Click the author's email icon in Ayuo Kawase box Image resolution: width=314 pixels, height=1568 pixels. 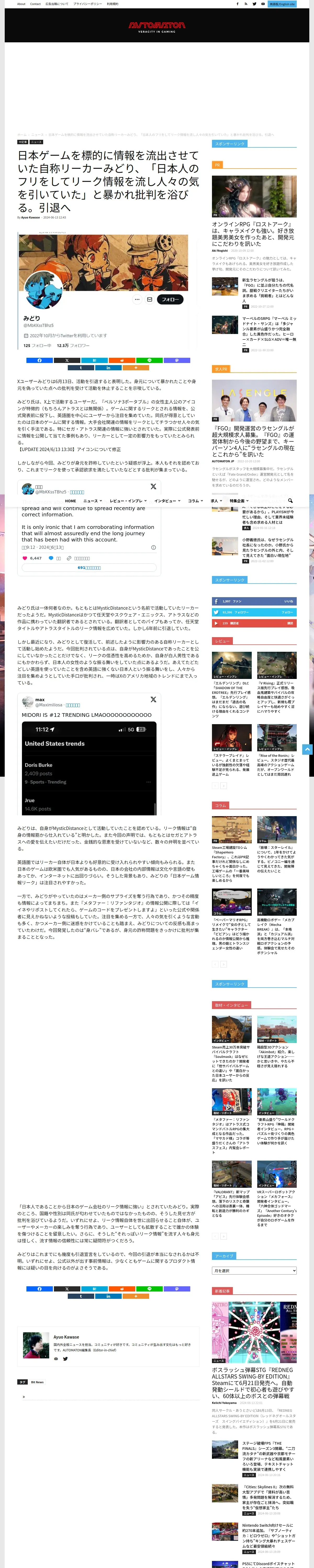point(56,1359)
